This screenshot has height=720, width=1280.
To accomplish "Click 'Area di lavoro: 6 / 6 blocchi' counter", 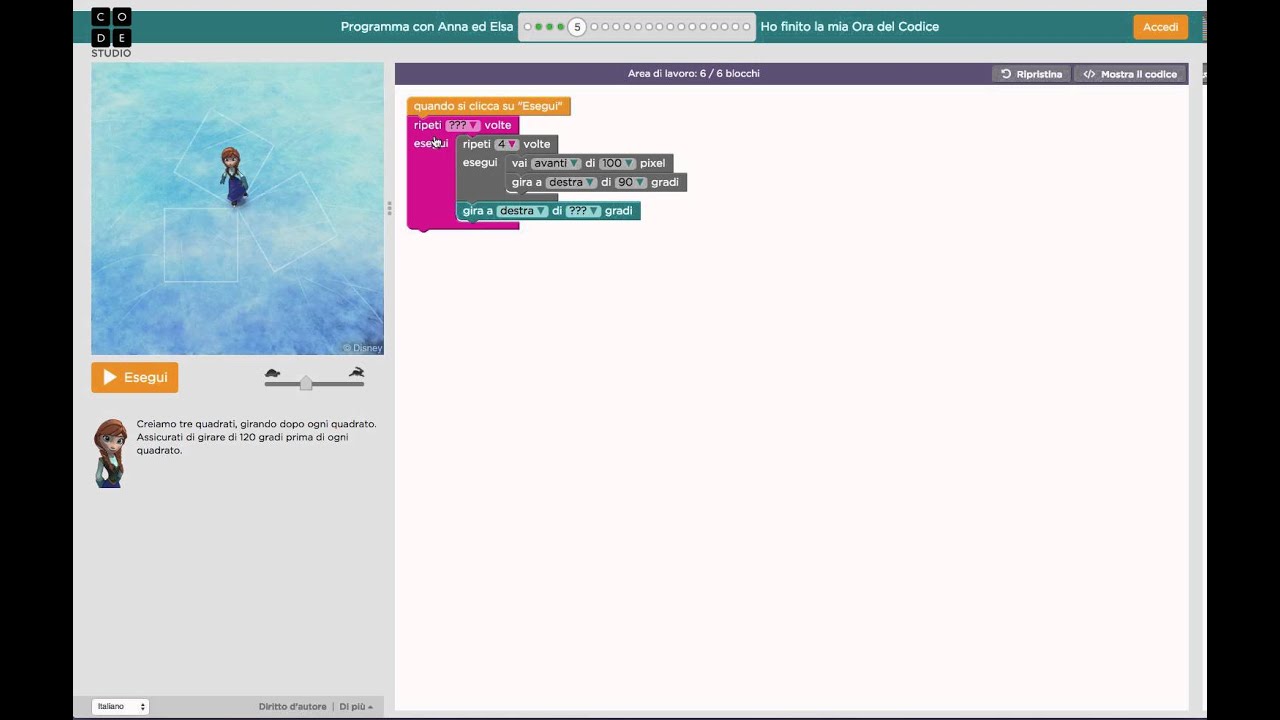I will click(693, 74).
